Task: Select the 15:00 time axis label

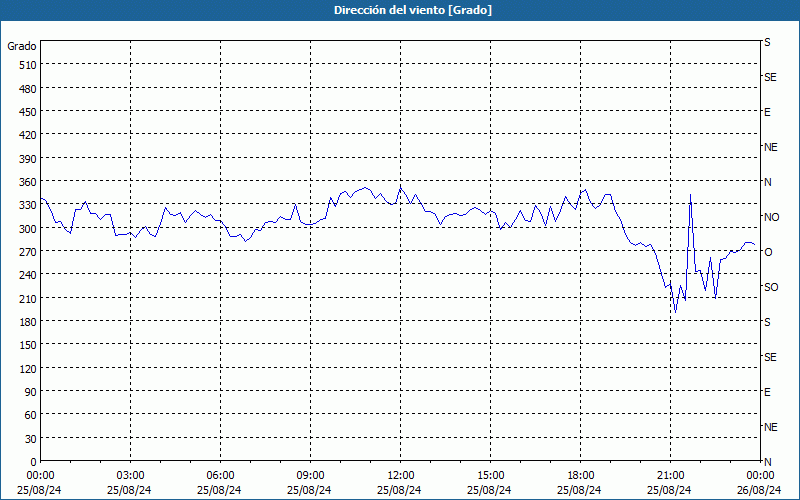Action: point(490,476)
